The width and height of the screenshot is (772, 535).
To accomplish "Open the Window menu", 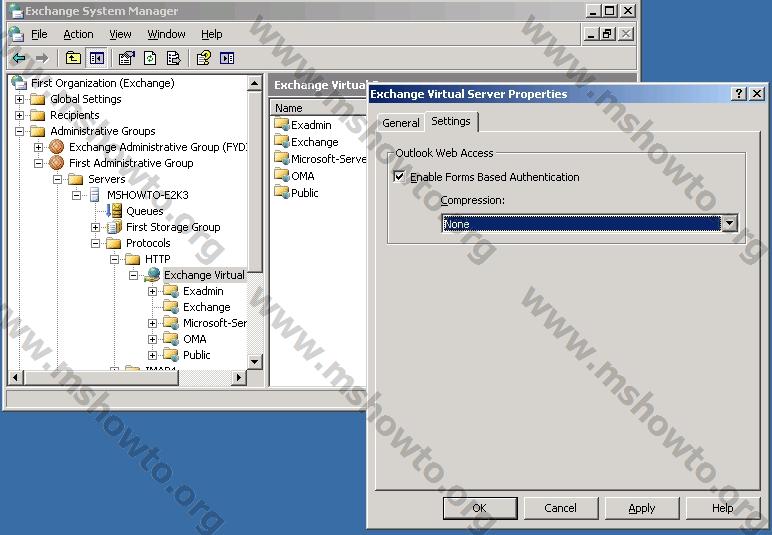I will 166,34.
